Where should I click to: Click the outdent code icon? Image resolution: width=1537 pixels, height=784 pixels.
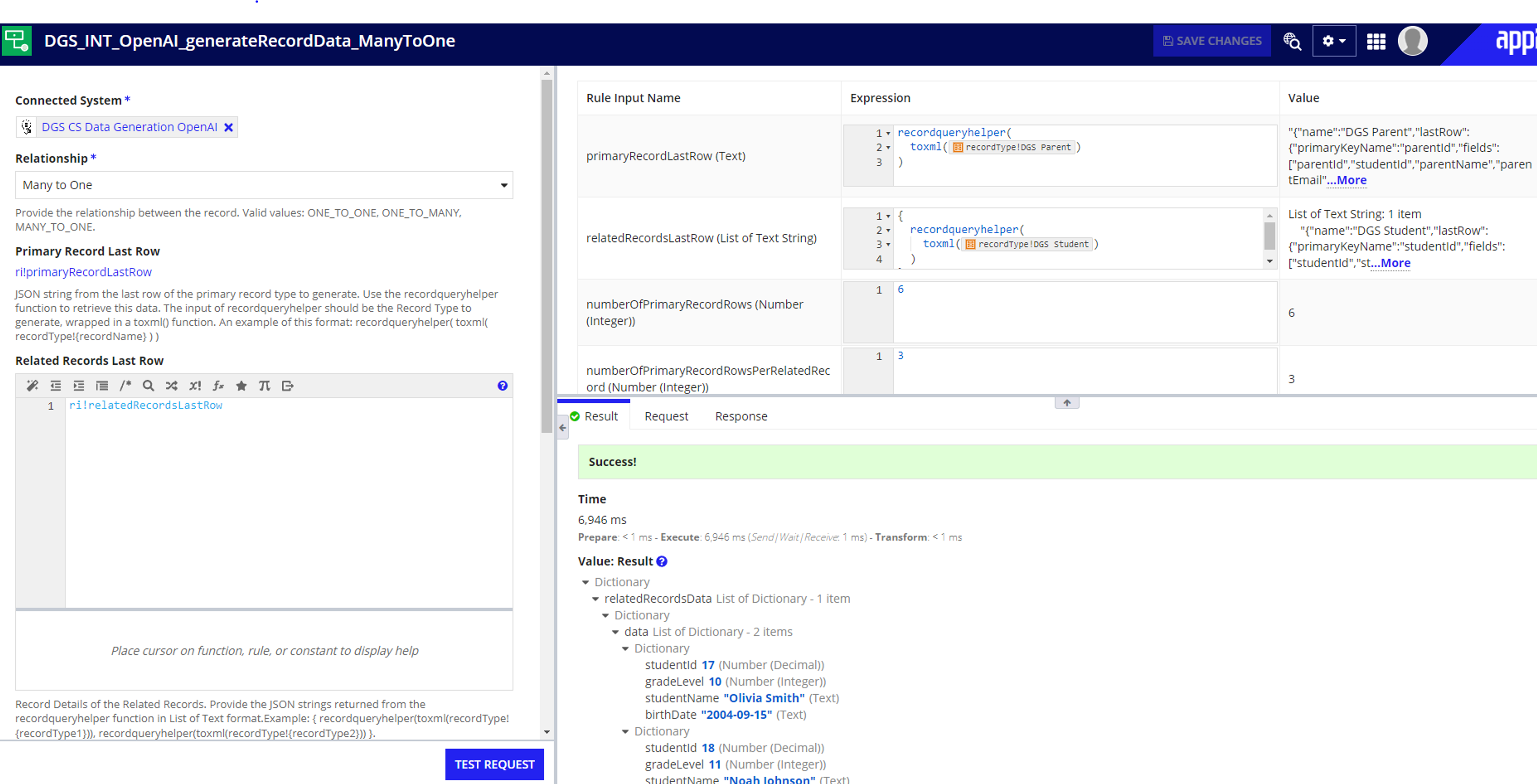[x=56, y=386]
